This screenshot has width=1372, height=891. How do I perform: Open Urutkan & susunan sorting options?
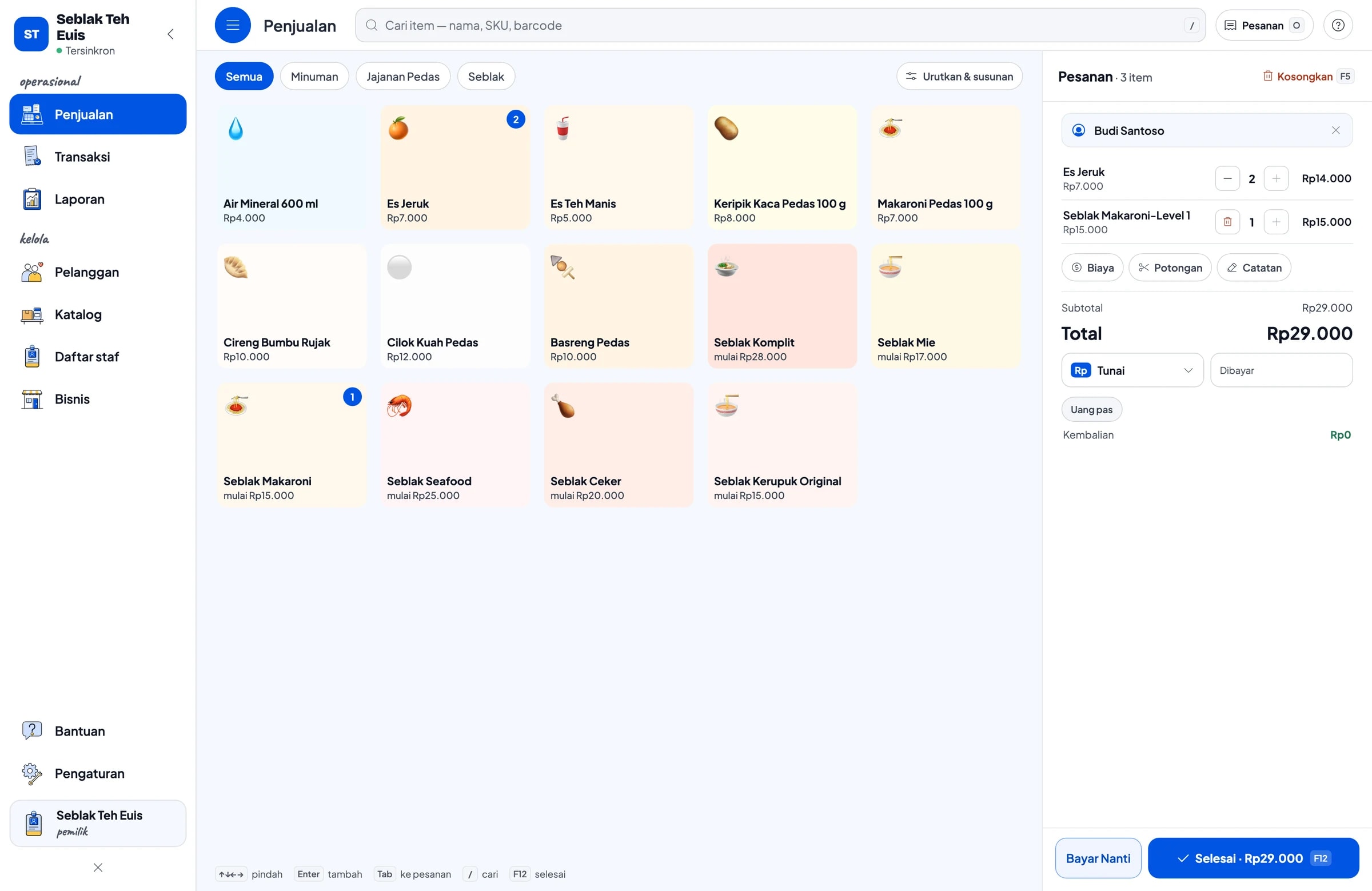coord(959,76)
